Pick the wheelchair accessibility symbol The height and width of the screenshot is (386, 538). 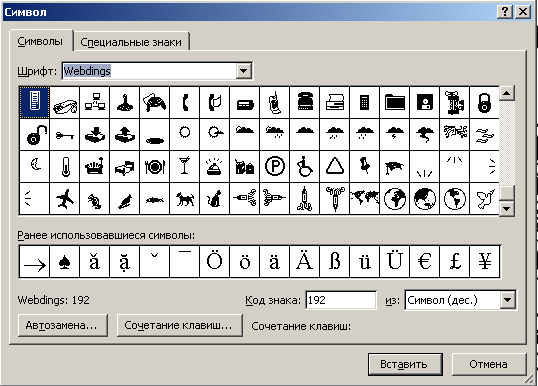(x=305, y=167)
